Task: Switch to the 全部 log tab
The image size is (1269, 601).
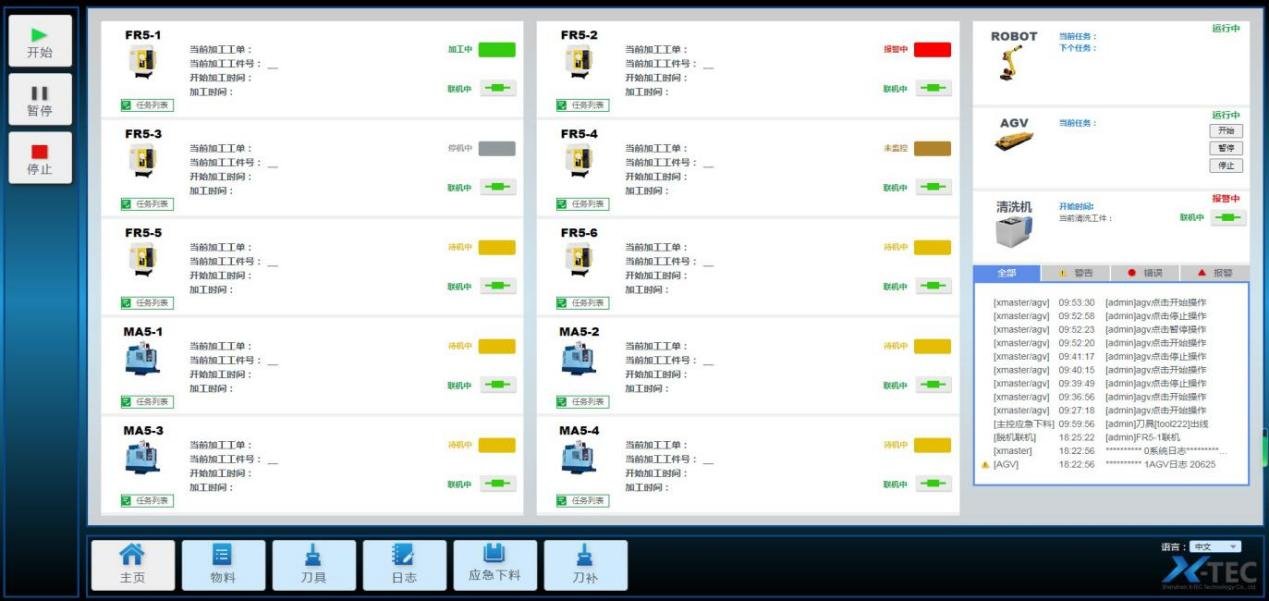Action: tap(1006, 273)
